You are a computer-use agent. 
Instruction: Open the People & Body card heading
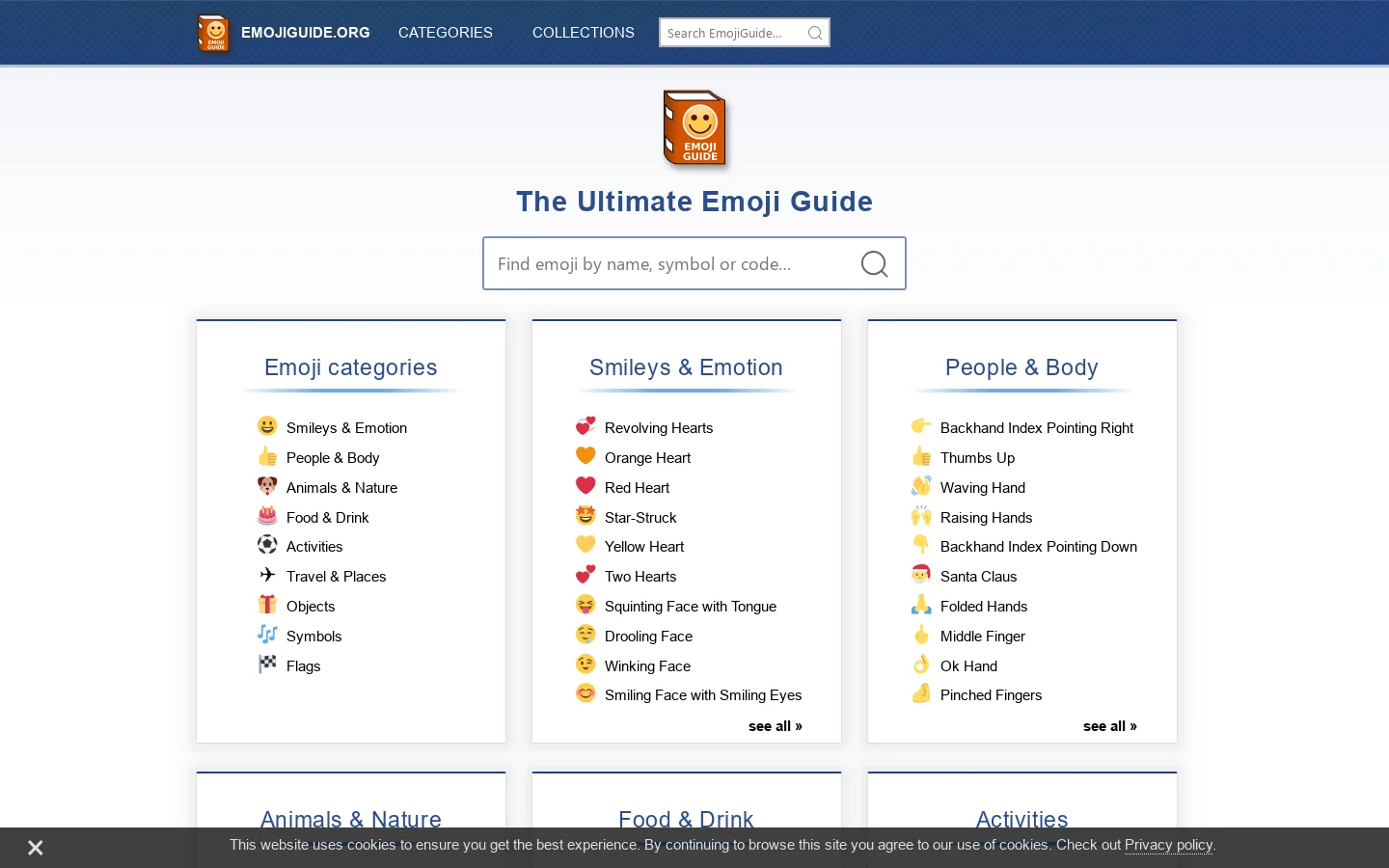(x=1021, y=367)
